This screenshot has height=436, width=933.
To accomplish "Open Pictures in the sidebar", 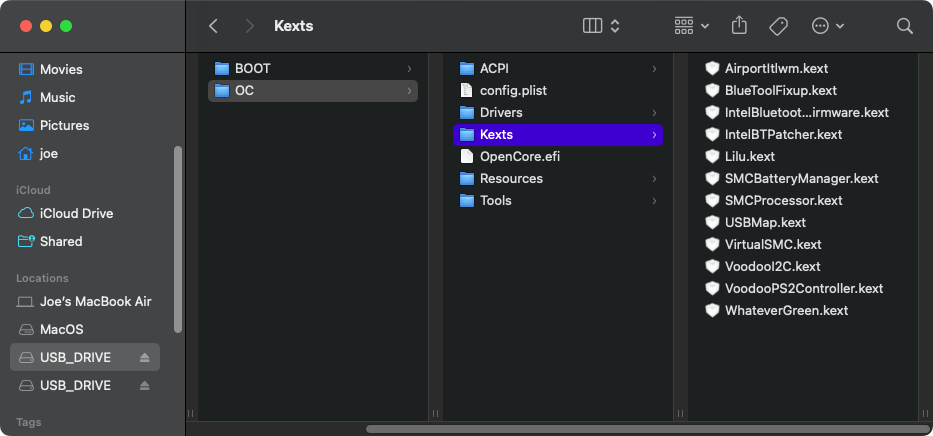I will (83, 126).
